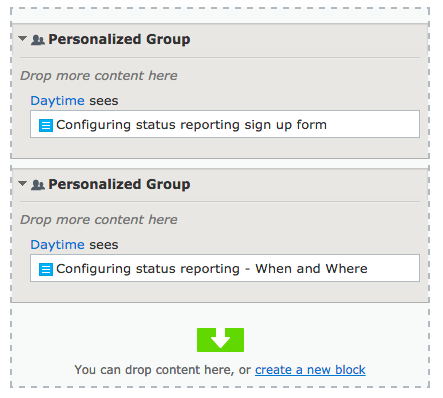Open Daytime visitor group above sign up form
The width and height of the screenshot is (443, 398).
tap(57, 101)
